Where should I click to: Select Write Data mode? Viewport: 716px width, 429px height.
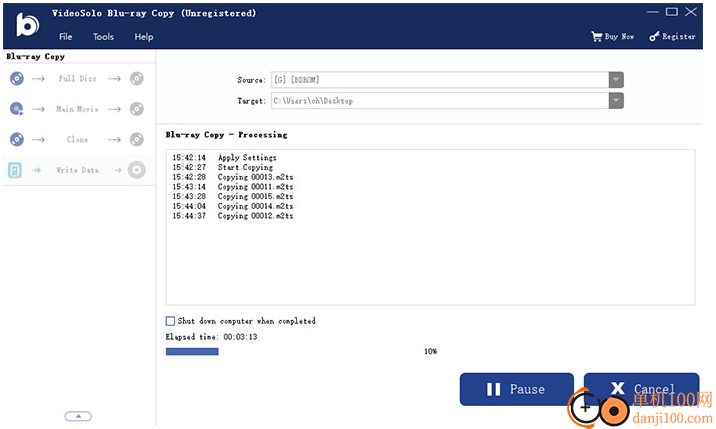coord(77,170)
